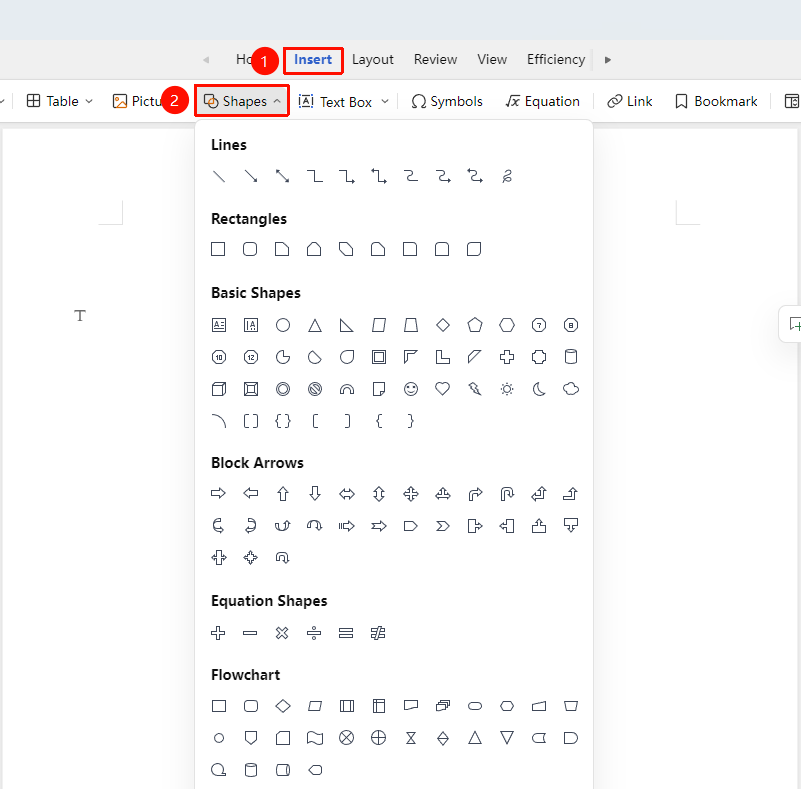Pick the flowchart summing junction shape

[346, 738]
